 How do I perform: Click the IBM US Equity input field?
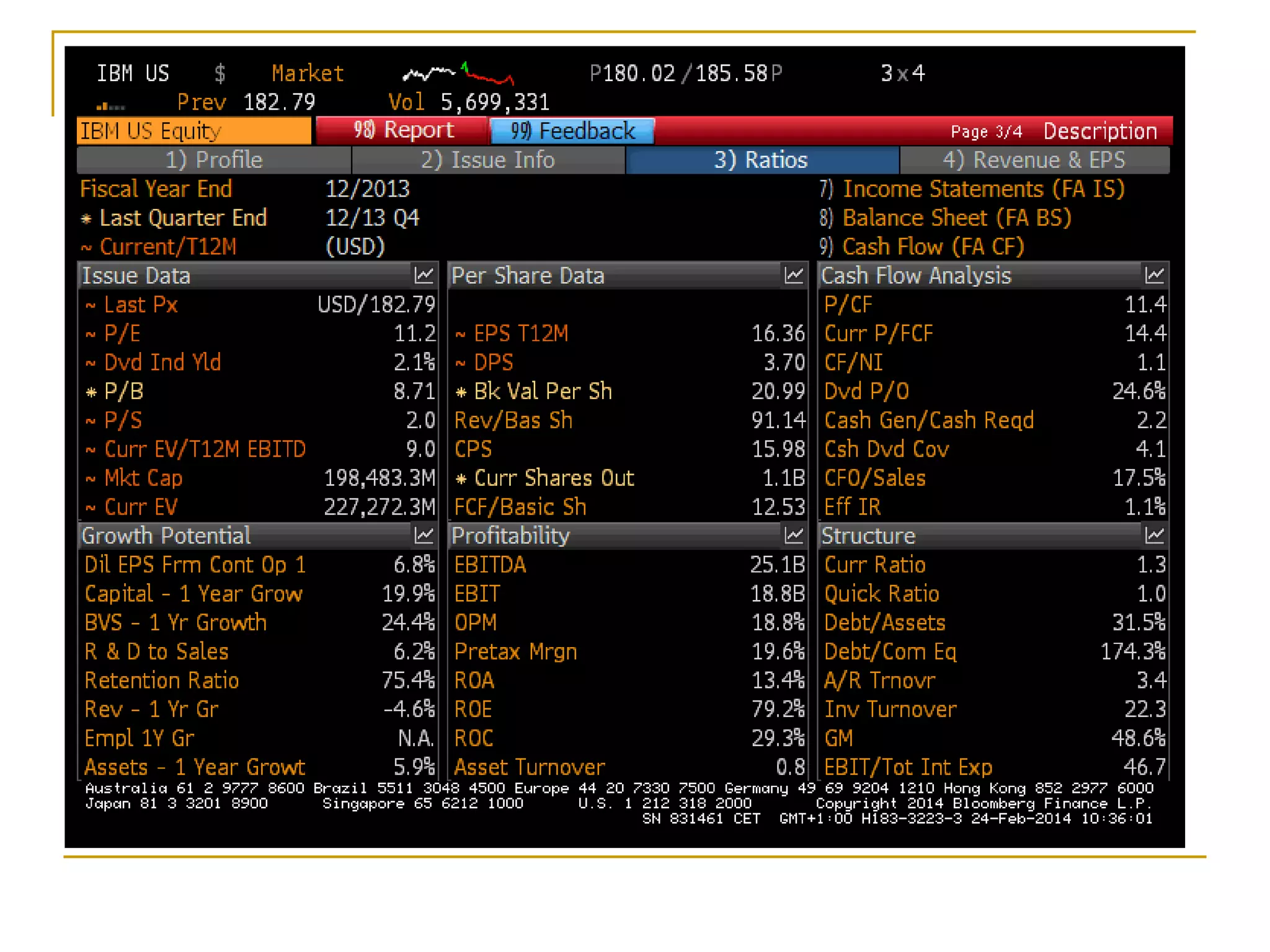click(x=194, y=131)
